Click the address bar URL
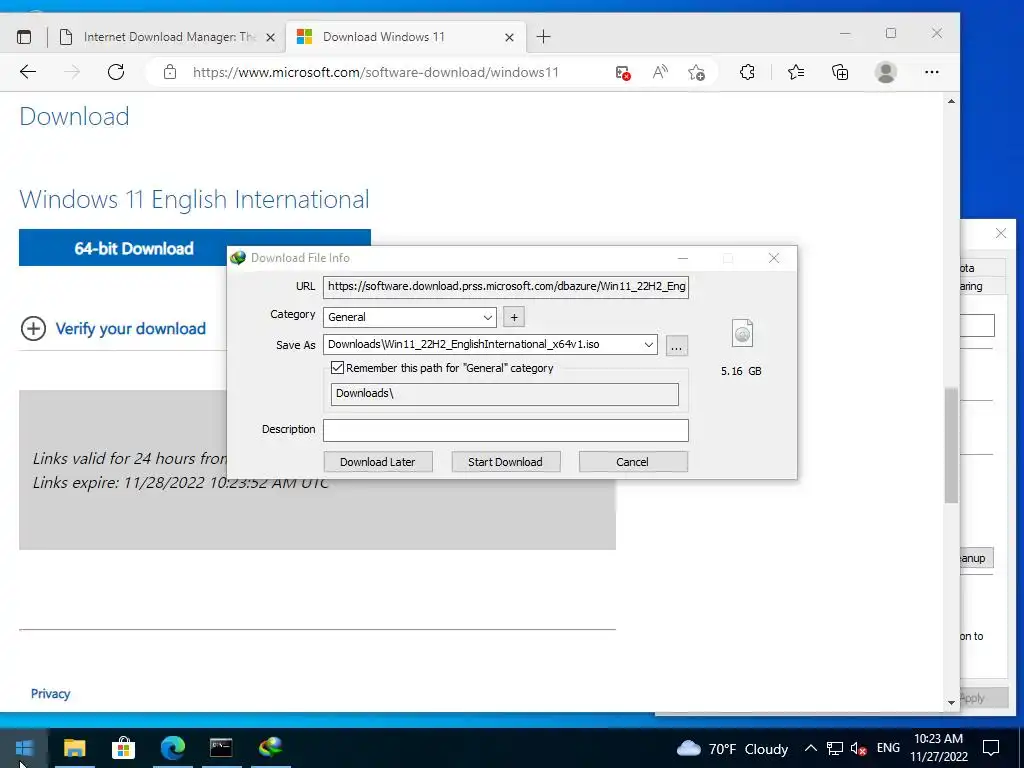The image size is (1024, 768). pyautogui.click(x=376, y=72)
